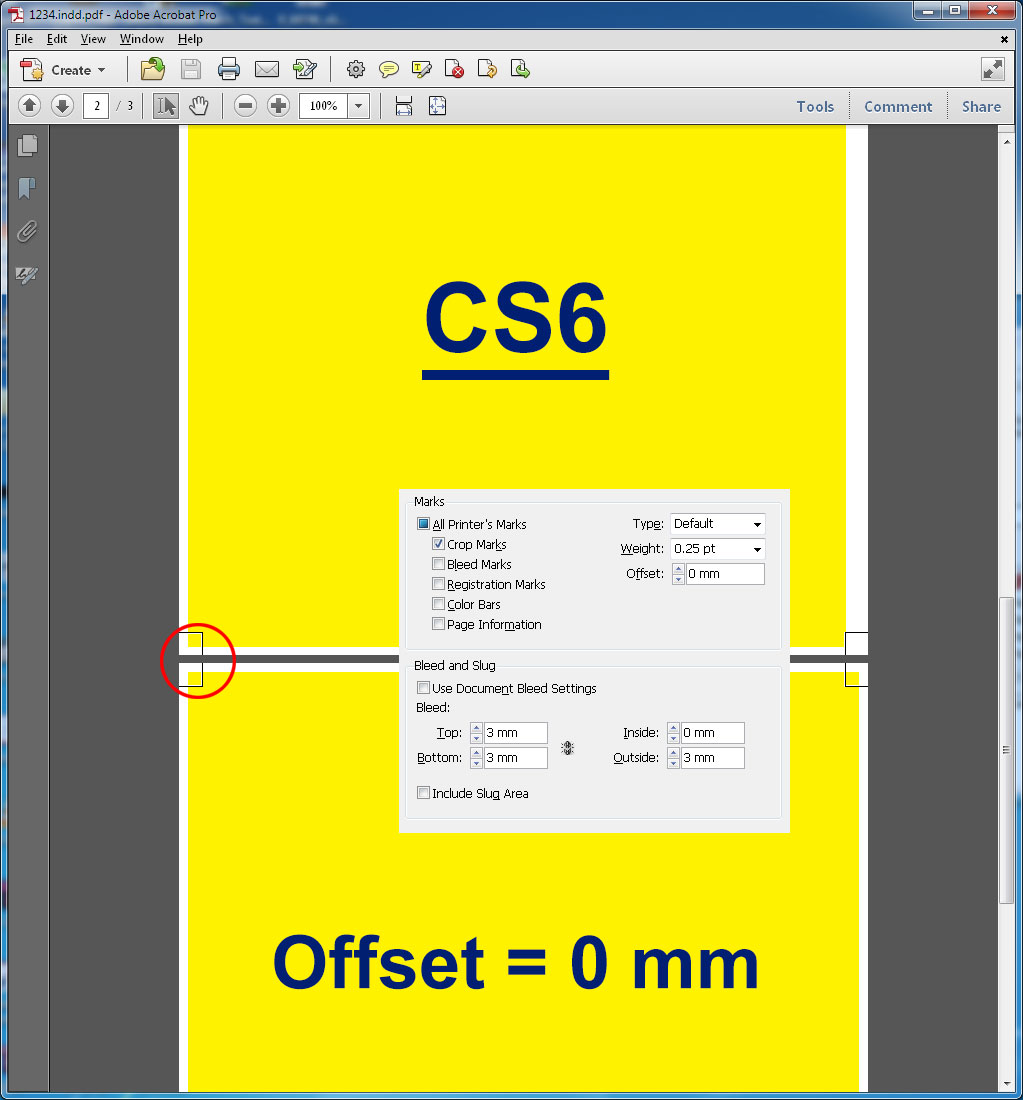Image resolution: width=1023 pixels, height=1100 pixels.
Task: Open the Weight 0.25 pt dropdown
Action: [x=717, y=549]
